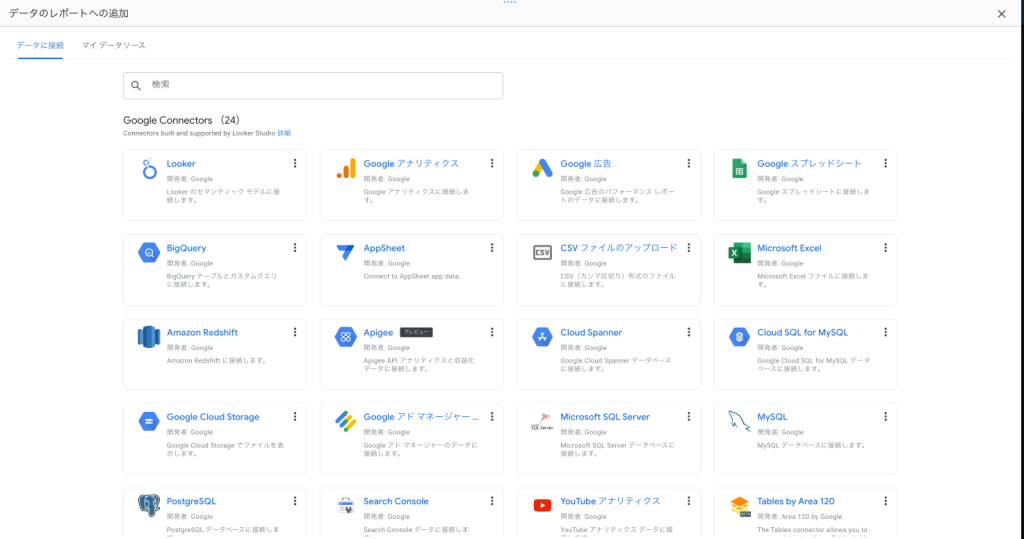Click the Search Console icon
The width and height of the screenshot is (1024, 539).
345,505
